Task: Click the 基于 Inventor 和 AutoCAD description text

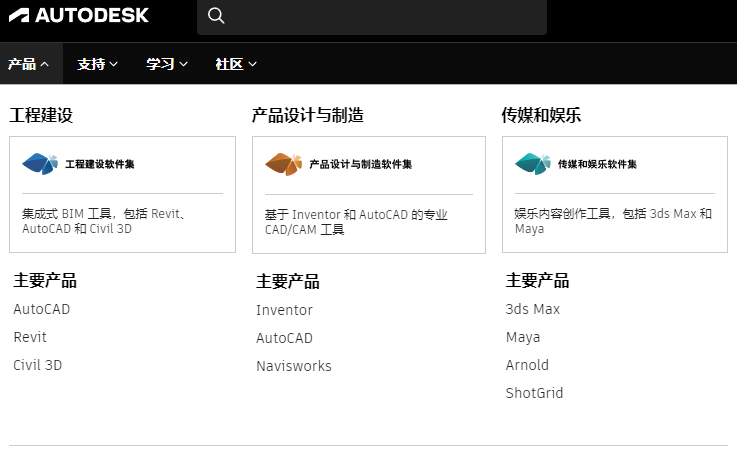Action: 356,222
